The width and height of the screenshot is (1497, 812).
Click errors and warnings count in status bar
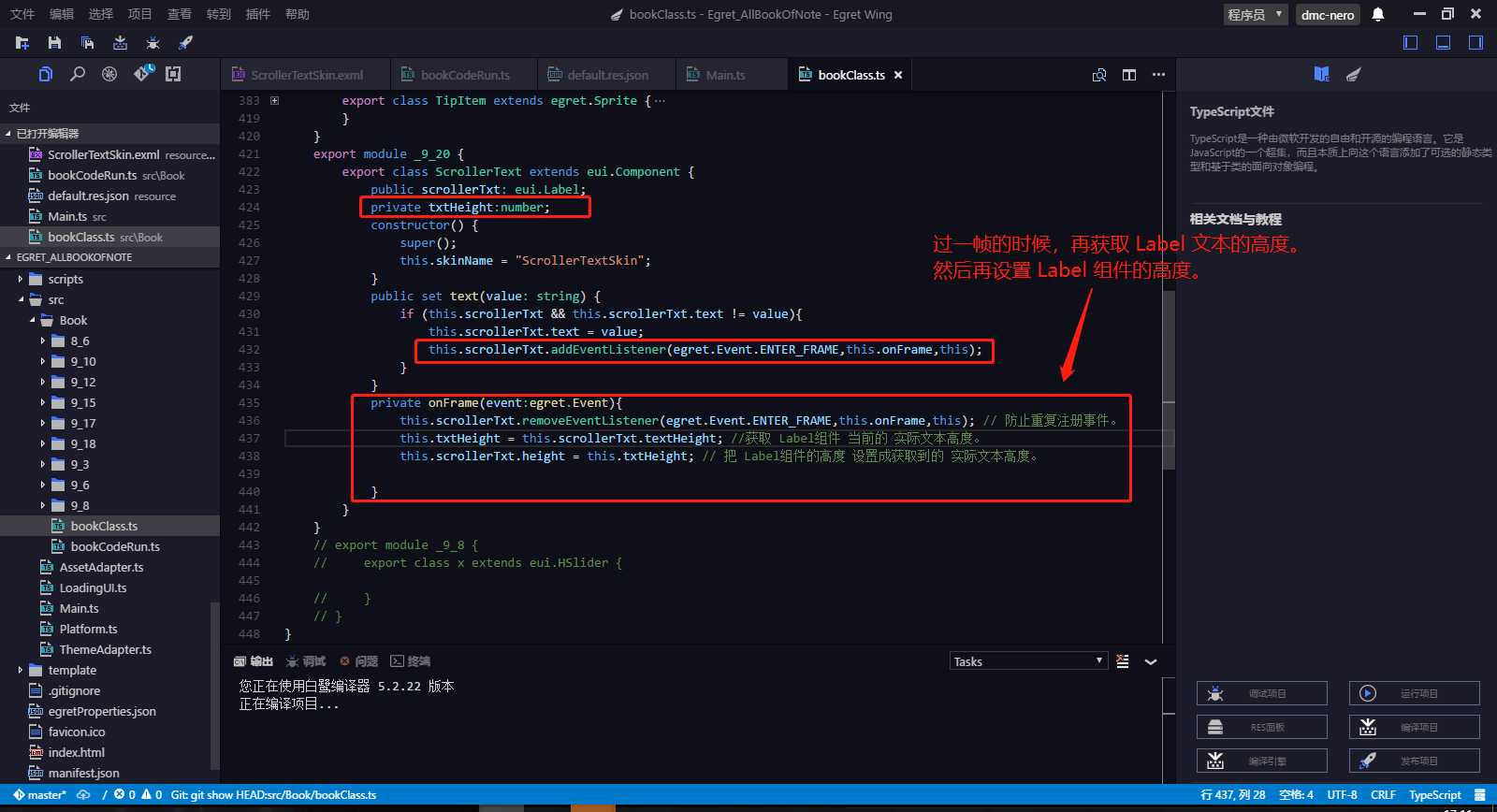[138, 795]
